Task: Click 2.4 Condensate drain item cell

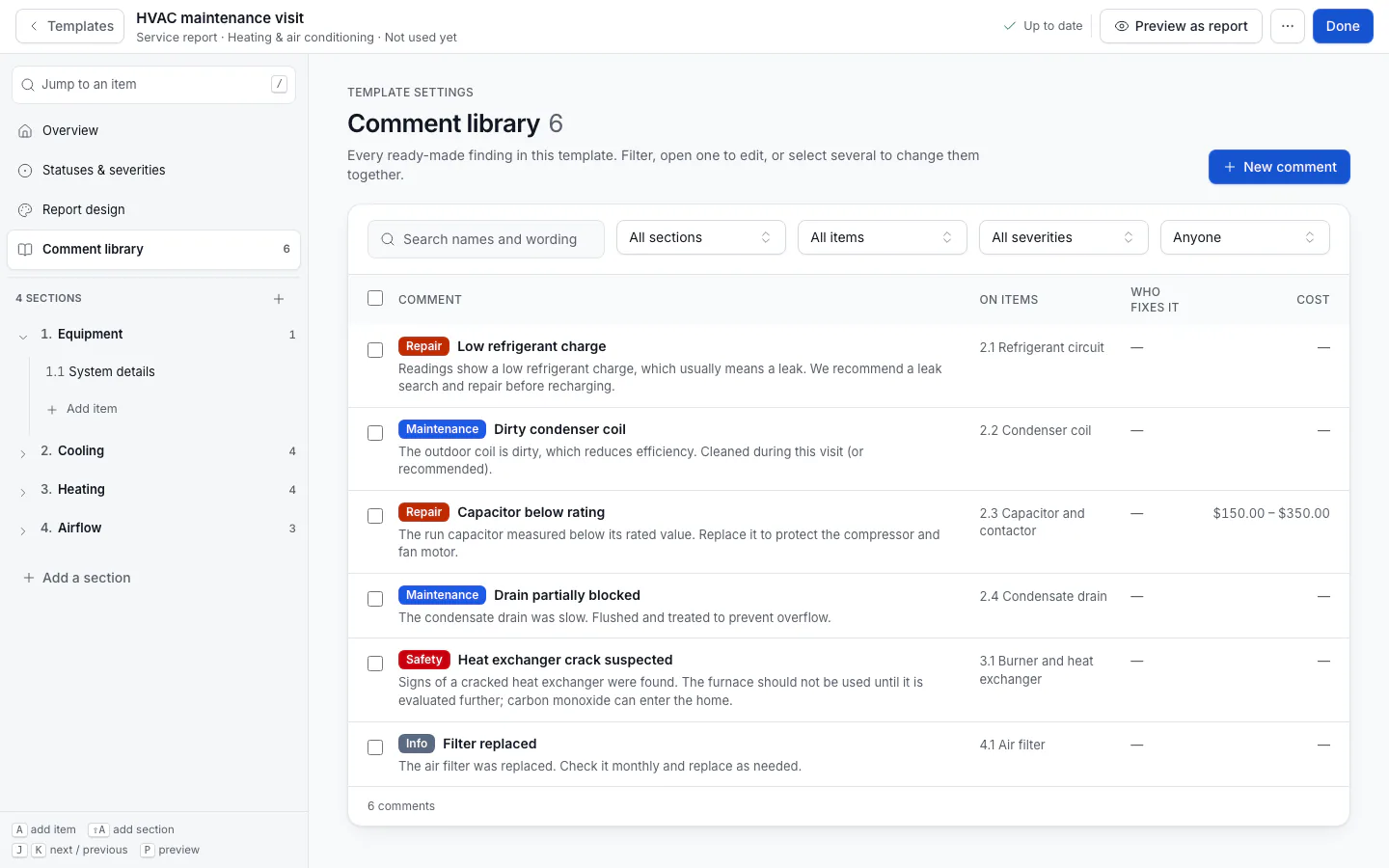Action: coord(1043,596)
